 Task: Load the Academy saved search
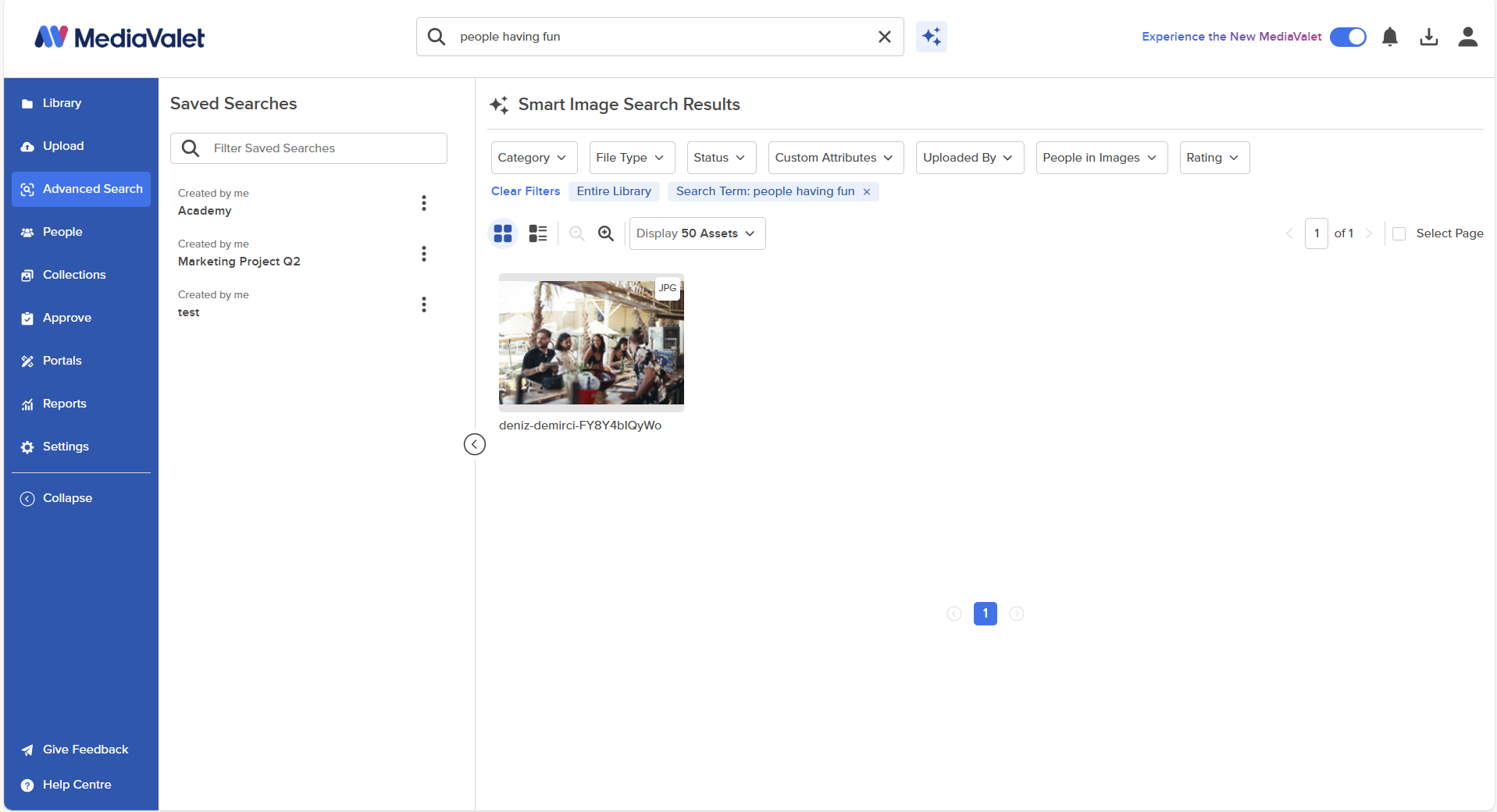[x=205, y=211]
